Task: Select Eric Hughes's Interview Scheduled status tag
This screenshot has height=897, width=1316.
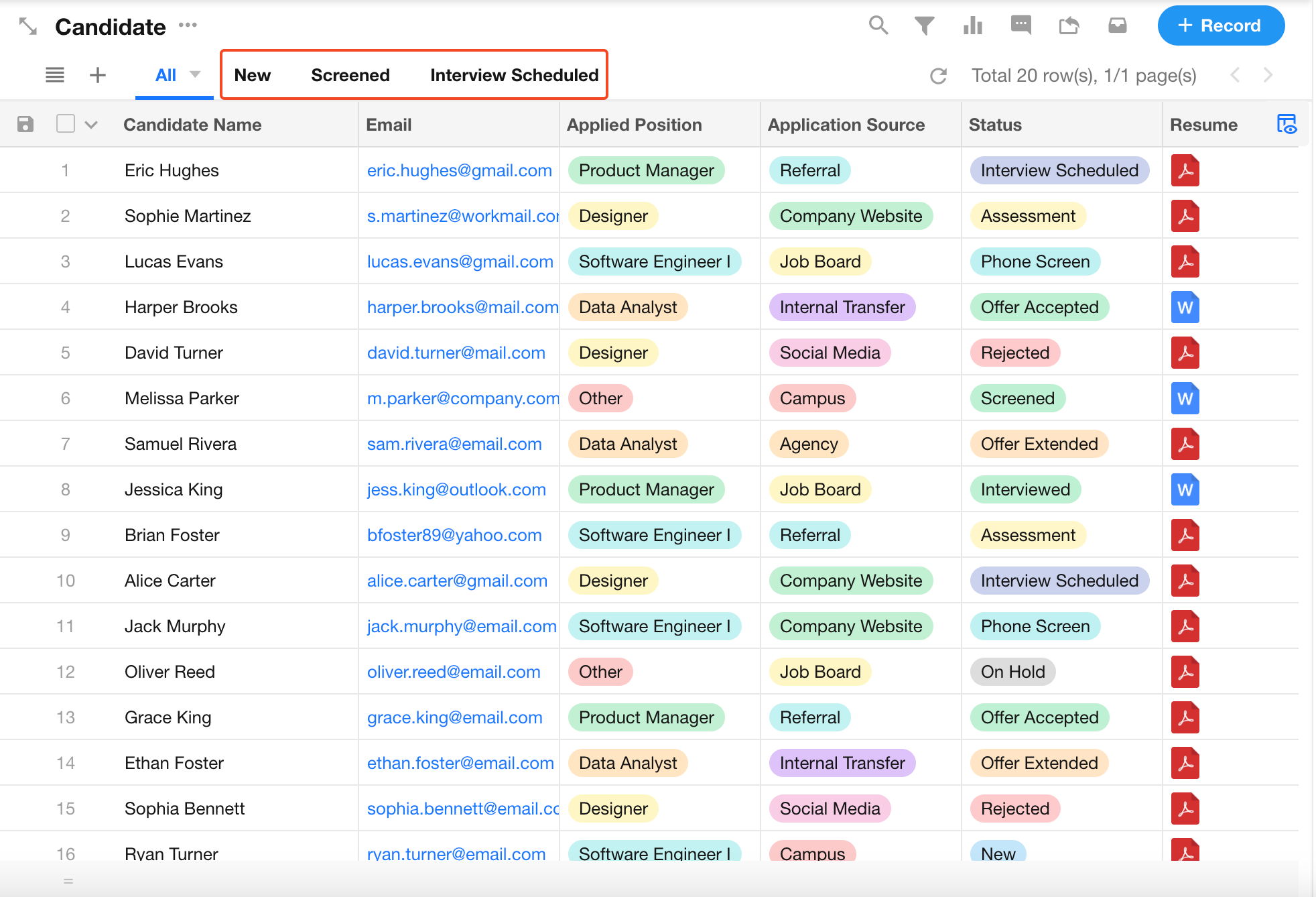Action: coord(1059,170)
